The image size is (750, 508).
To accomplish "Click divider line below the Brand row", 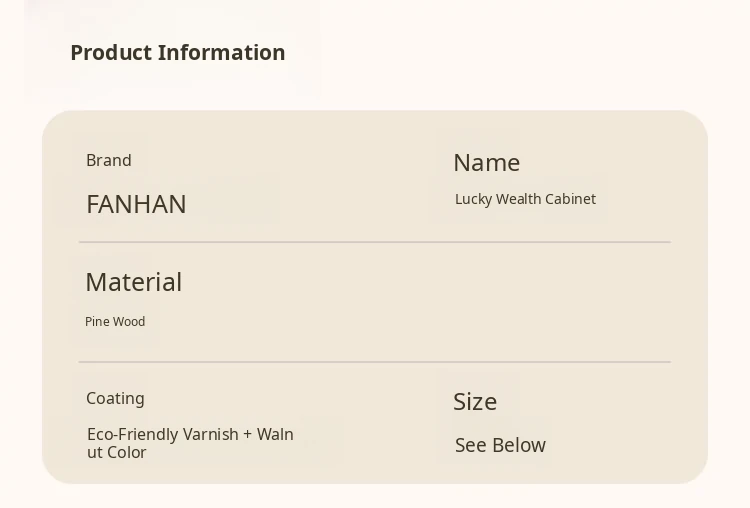I will coord(374,242).
